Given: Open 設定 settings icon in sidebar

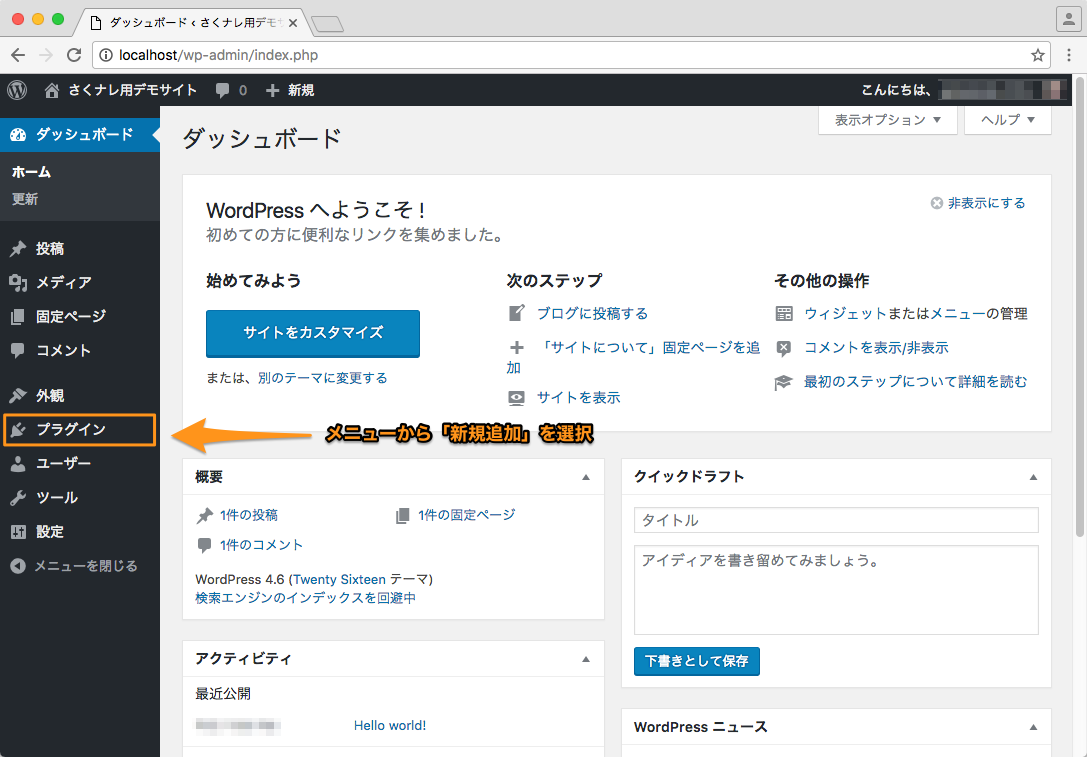Looking at the screenshot, I should click(18, 532).
